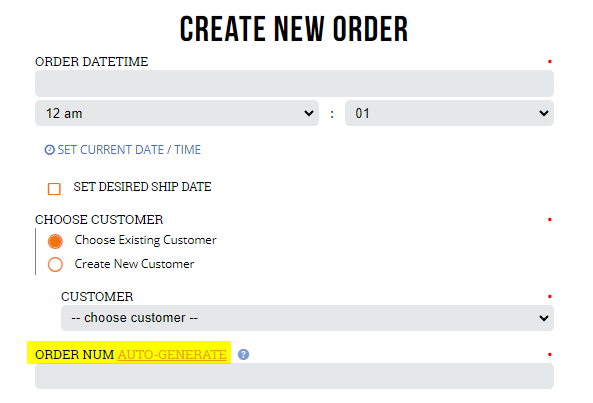Click the question mark help icon
The height and width of the screenshot is (403, 593).
click(244, 355)
